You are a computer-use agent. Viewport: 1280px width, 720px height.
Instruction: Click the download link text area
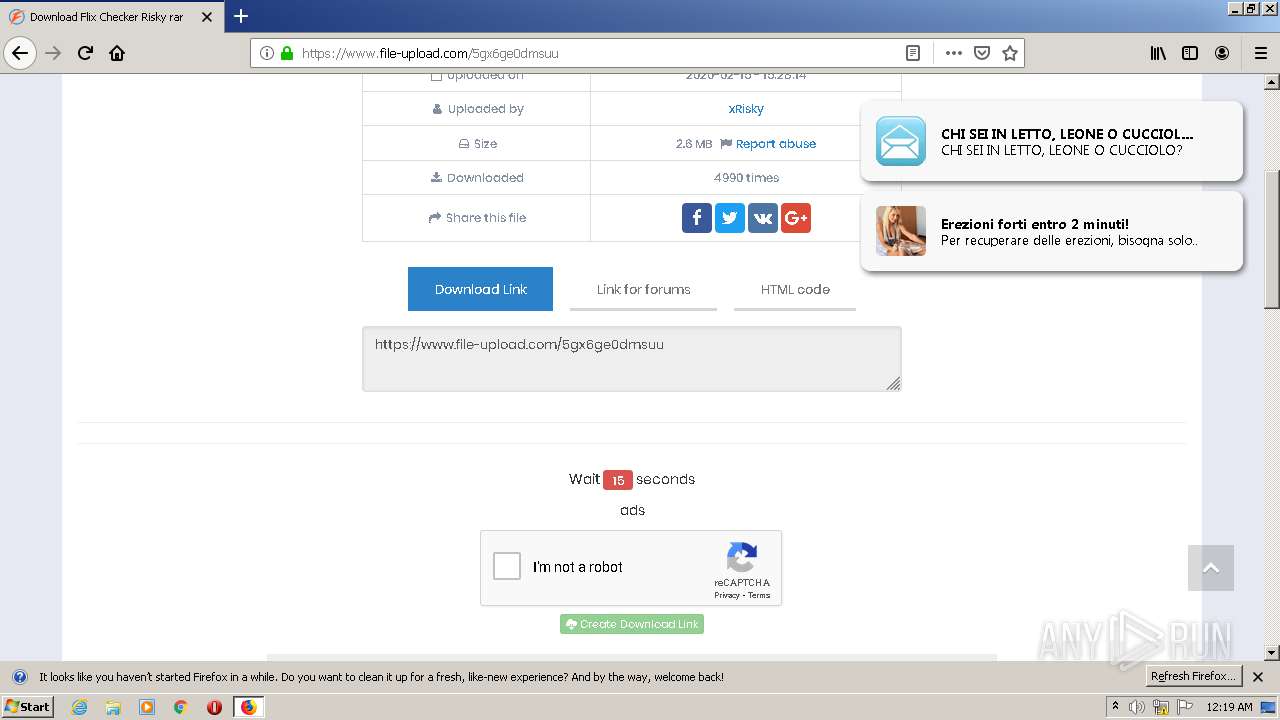click(632, 358)
